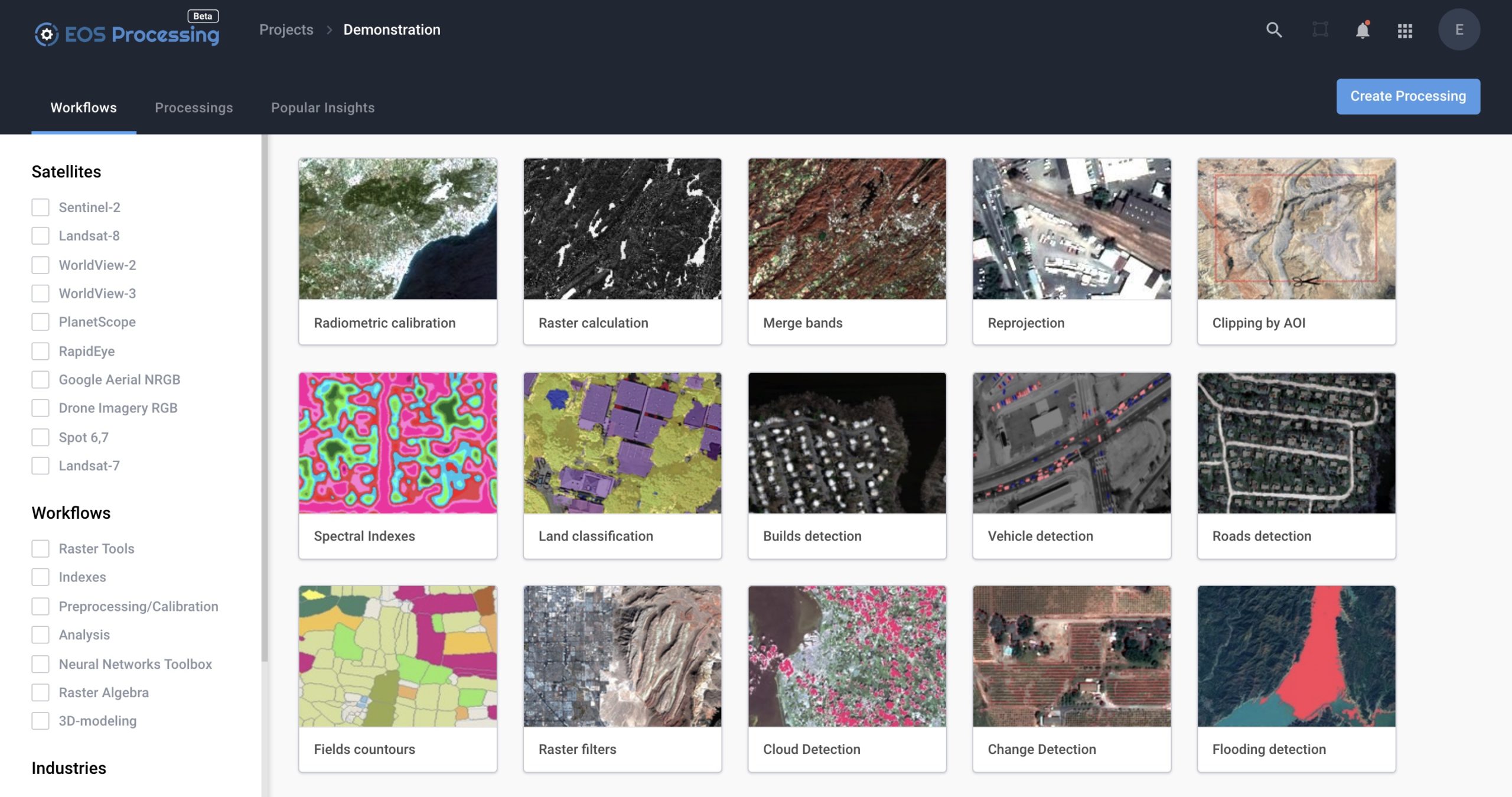Enable the Neural Networks Toolbox filter
Screen dimensions: 1512x797
coord(40,663)
